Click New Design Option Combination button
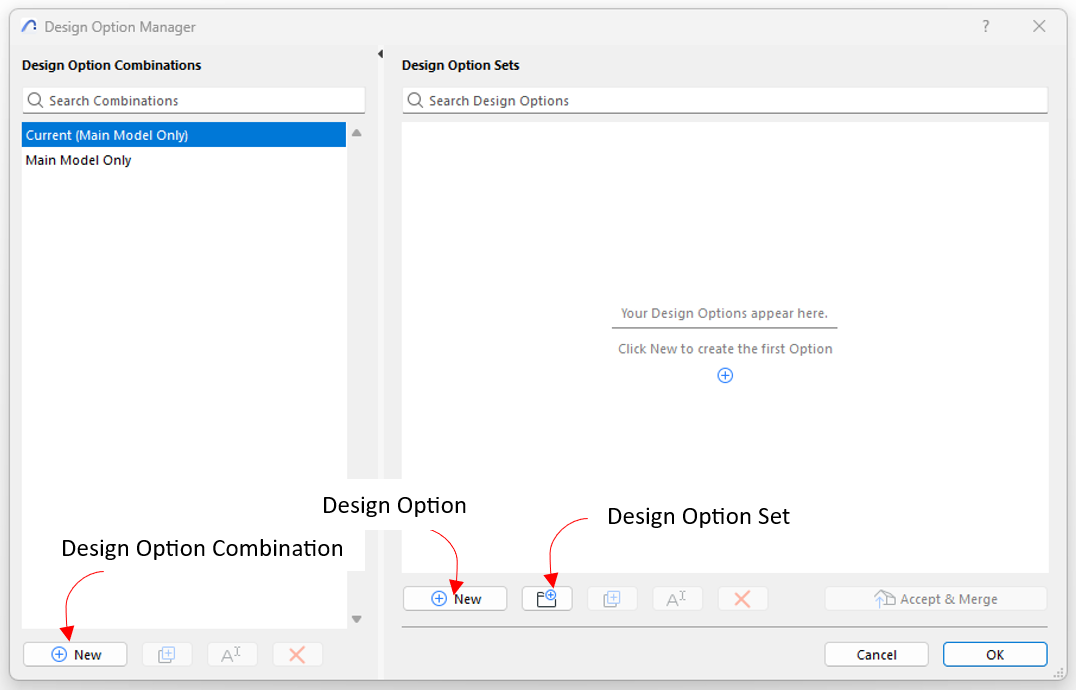The image size is (1076, 690). click(76, 654)
